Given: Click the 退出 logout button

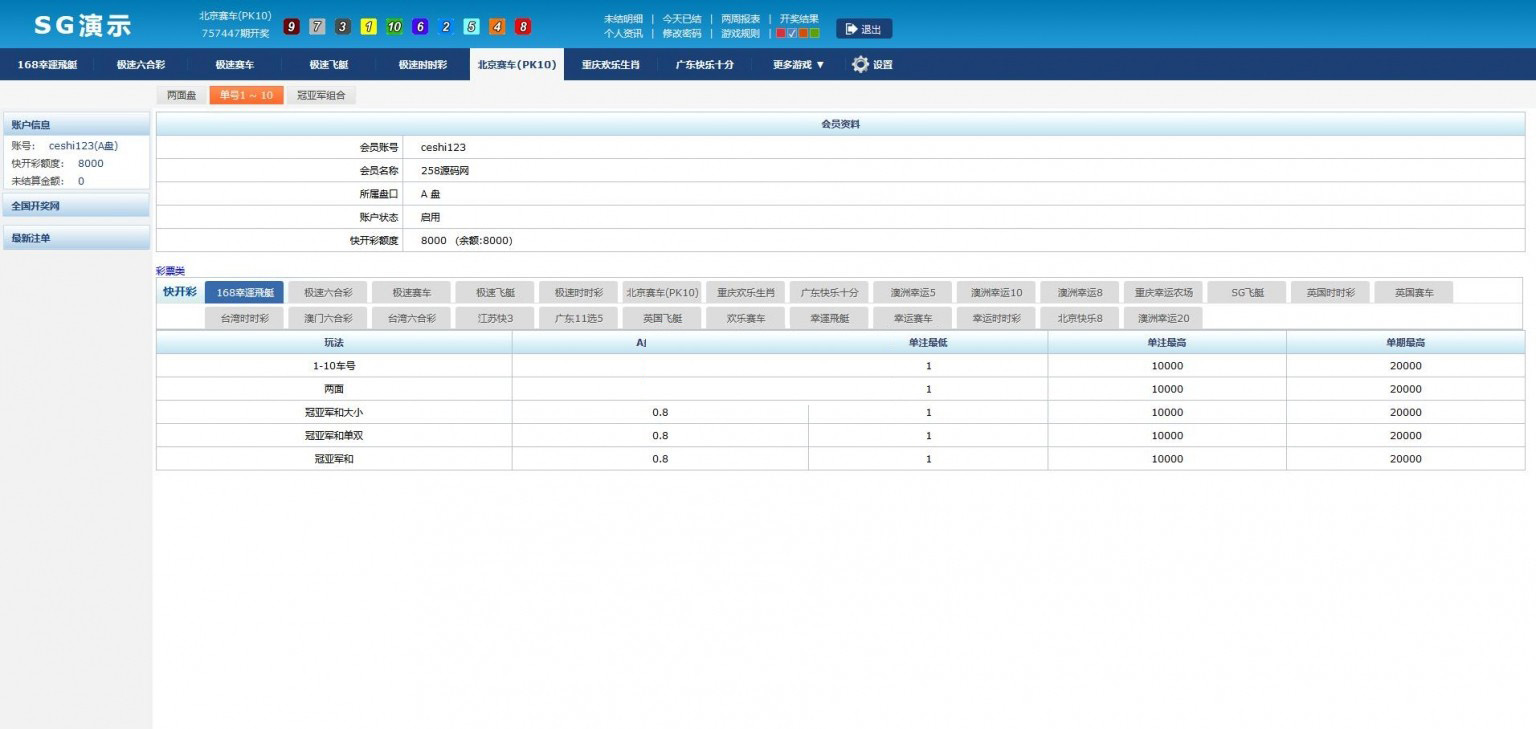Looking at the screenshot, I should tap(864, 29).
